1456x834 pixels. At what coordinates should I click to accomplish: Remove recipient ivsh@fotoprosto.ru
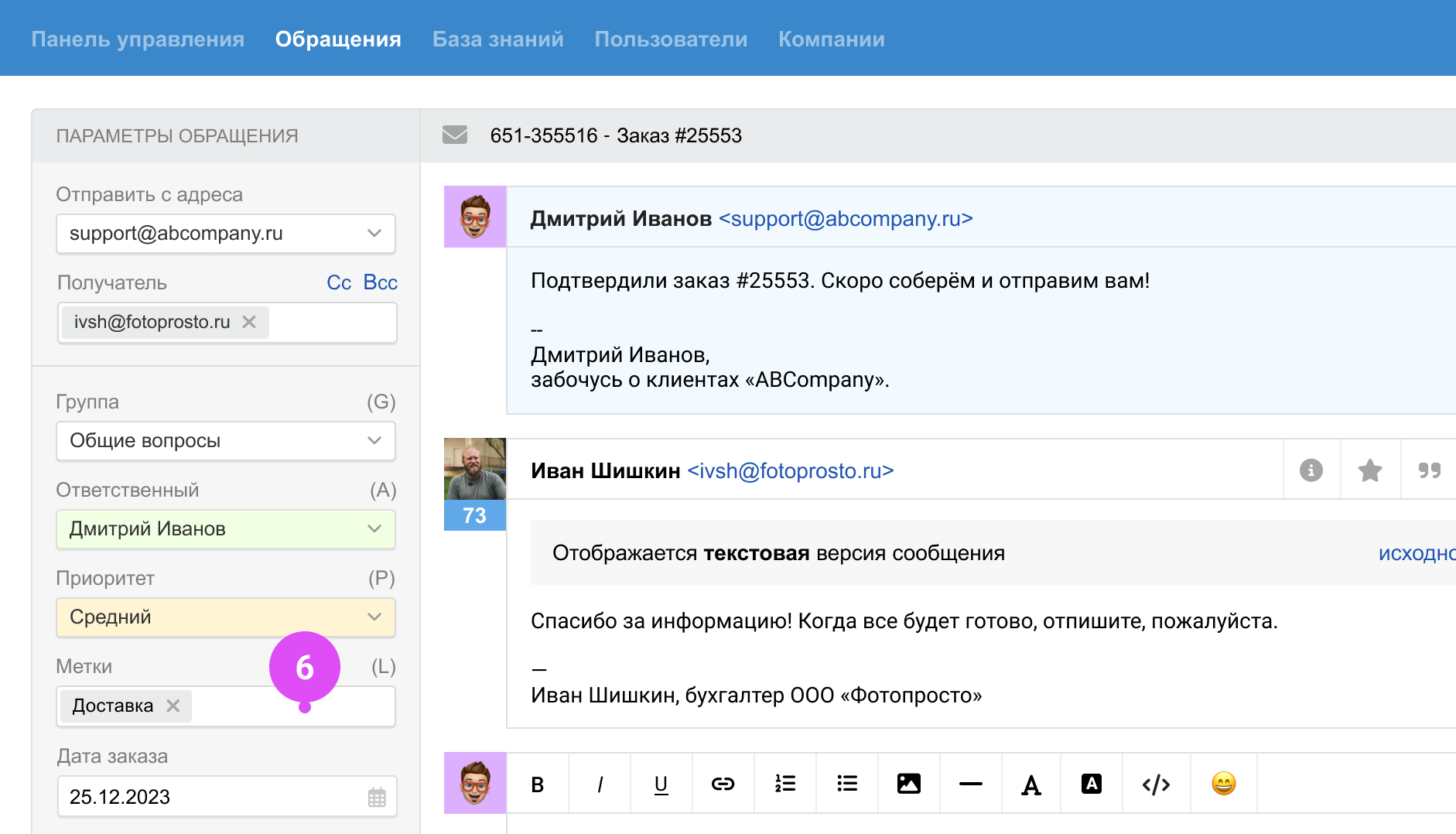(249, 322)
